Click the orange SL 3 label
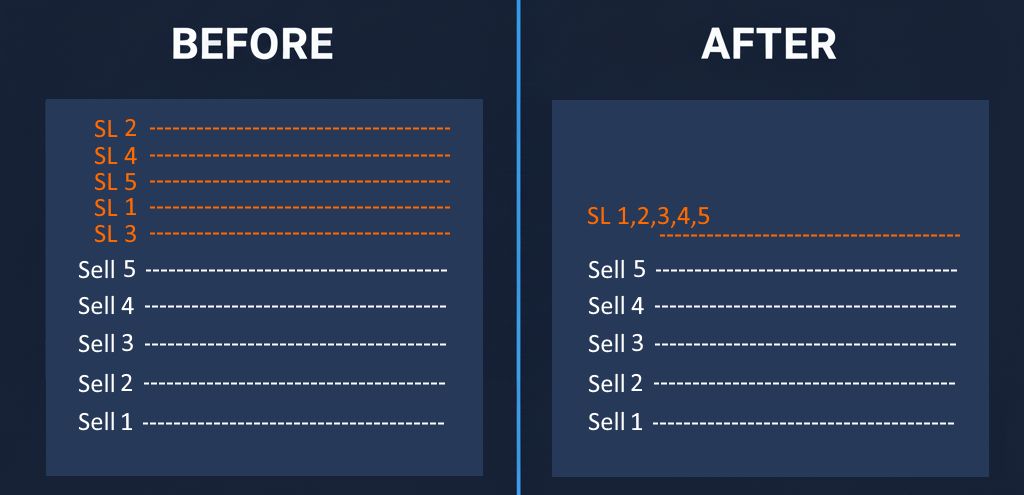This screenshot has height=495, width=1024. 115,234
